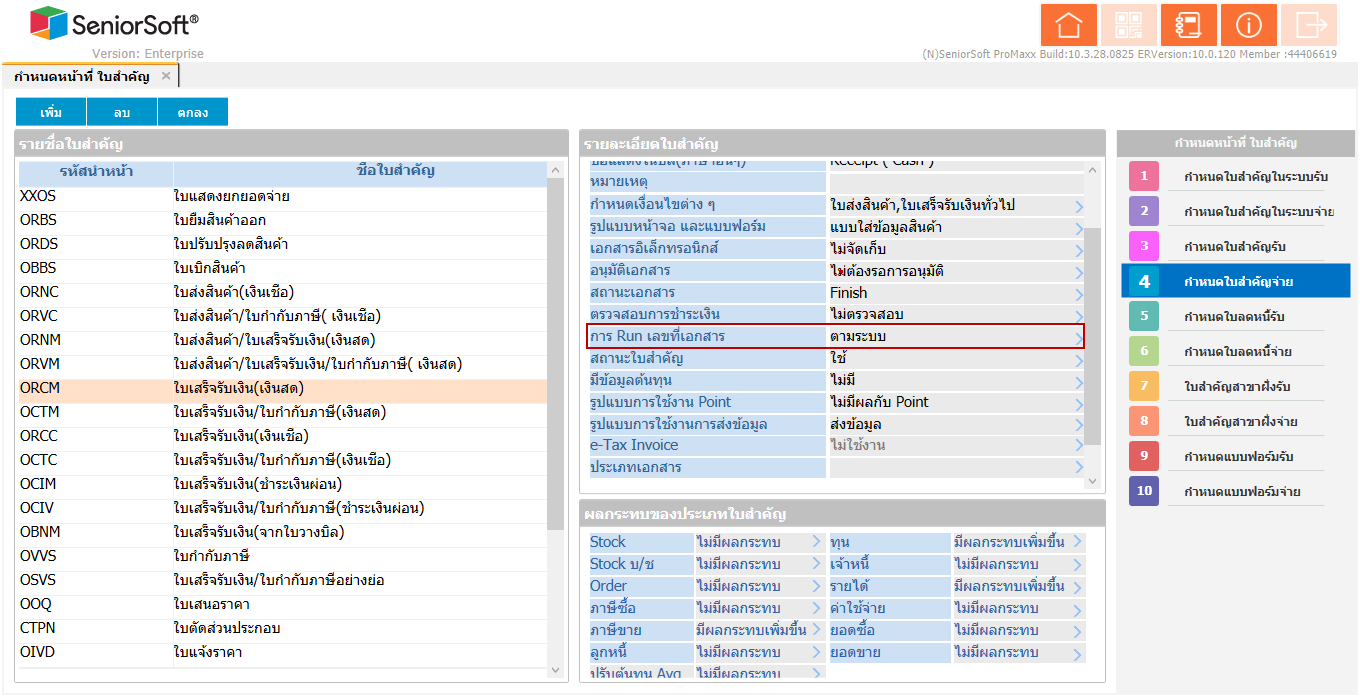
Task: Select step 10 กำหนดแบบฟอร์มจ่าย
Action: [1236, 492]
